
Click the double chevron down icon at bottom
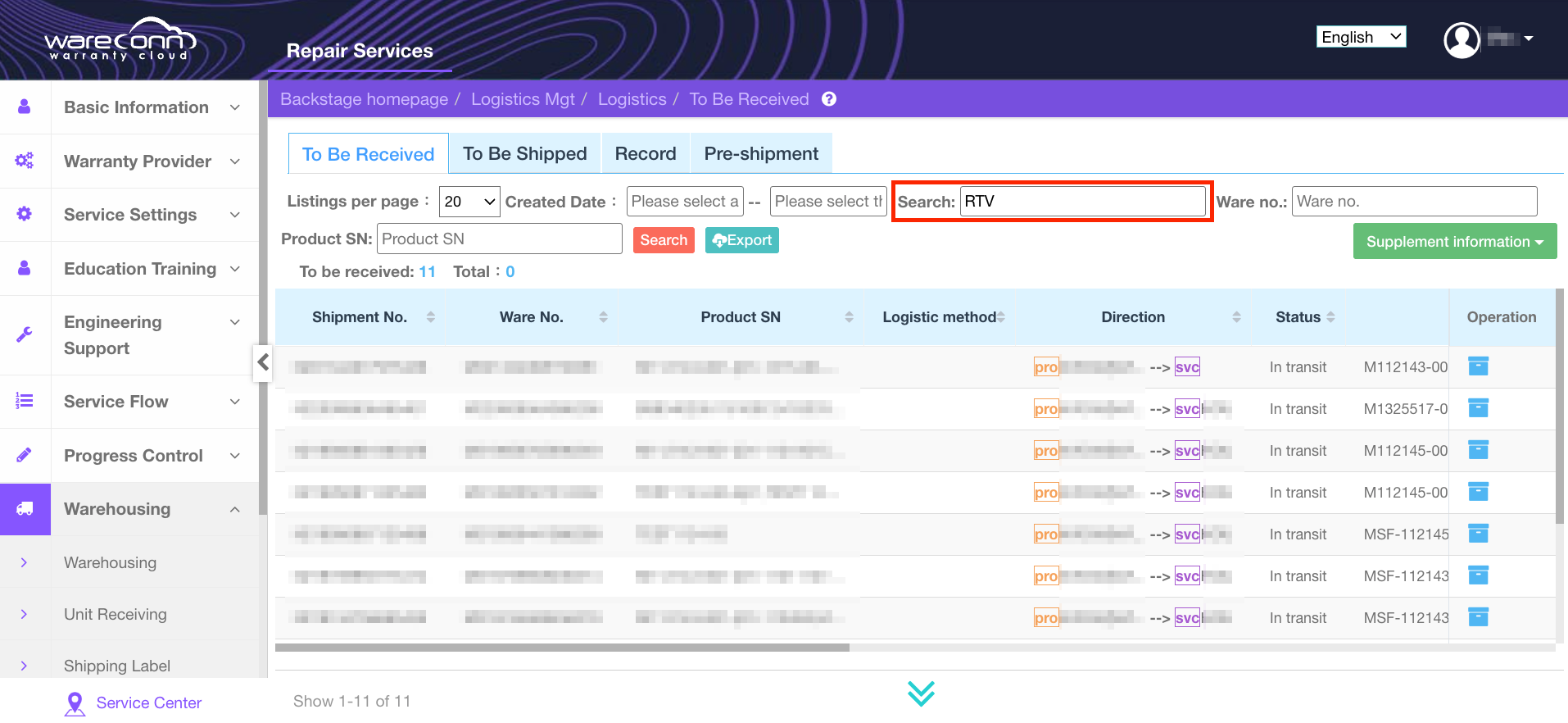pos(921,693)
